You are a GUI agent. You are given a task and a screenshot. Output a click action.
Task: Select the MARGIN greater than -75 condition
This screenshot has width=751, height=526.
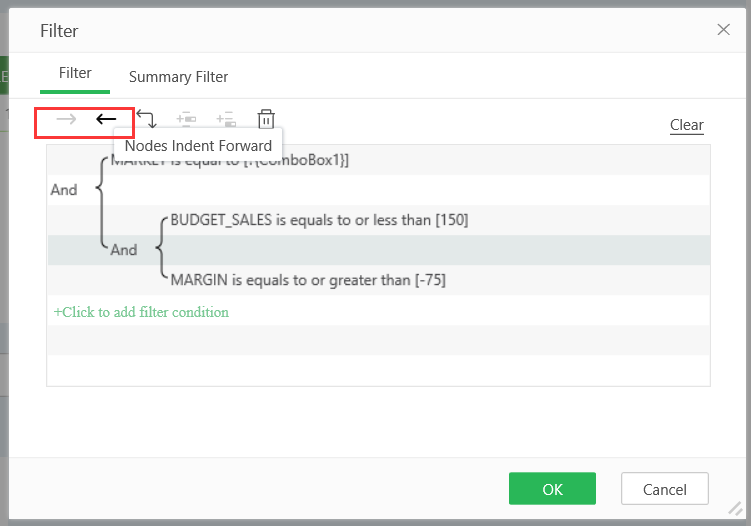click(x=308, y=280)
